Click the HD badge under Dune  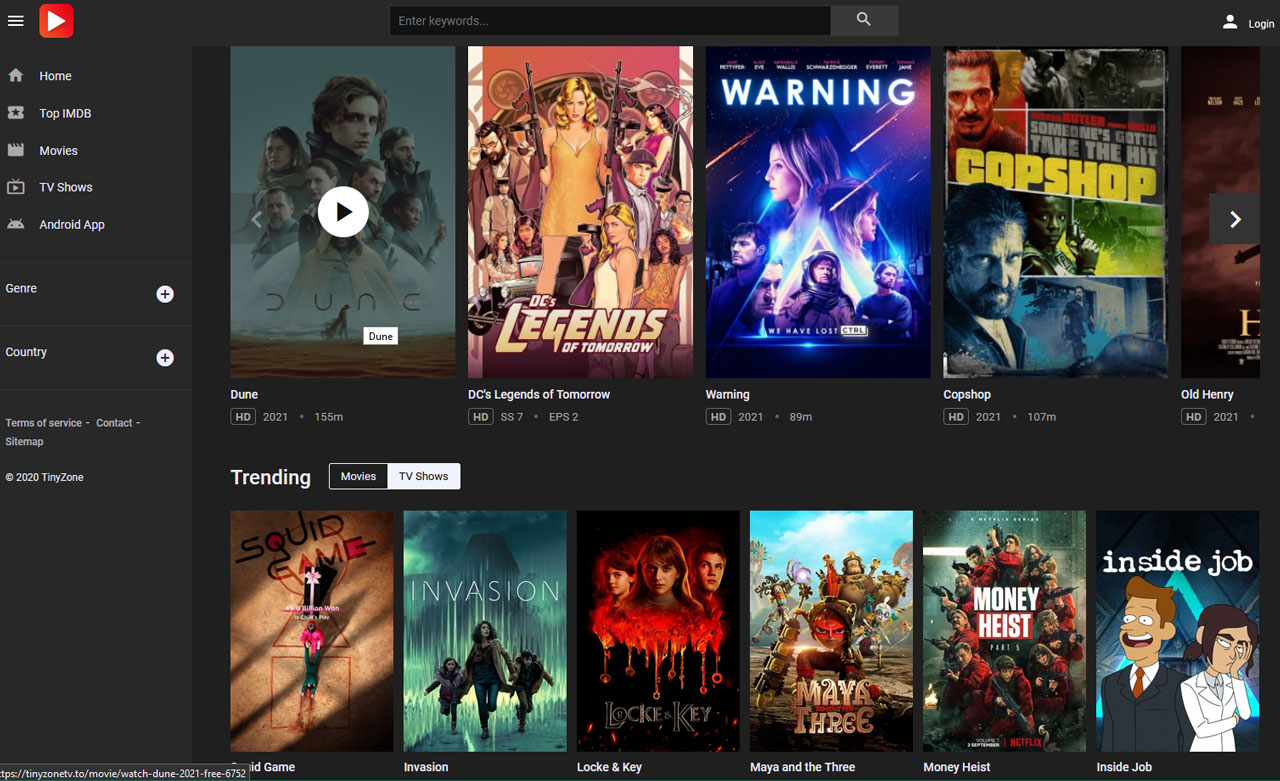[x=243, y=417]
